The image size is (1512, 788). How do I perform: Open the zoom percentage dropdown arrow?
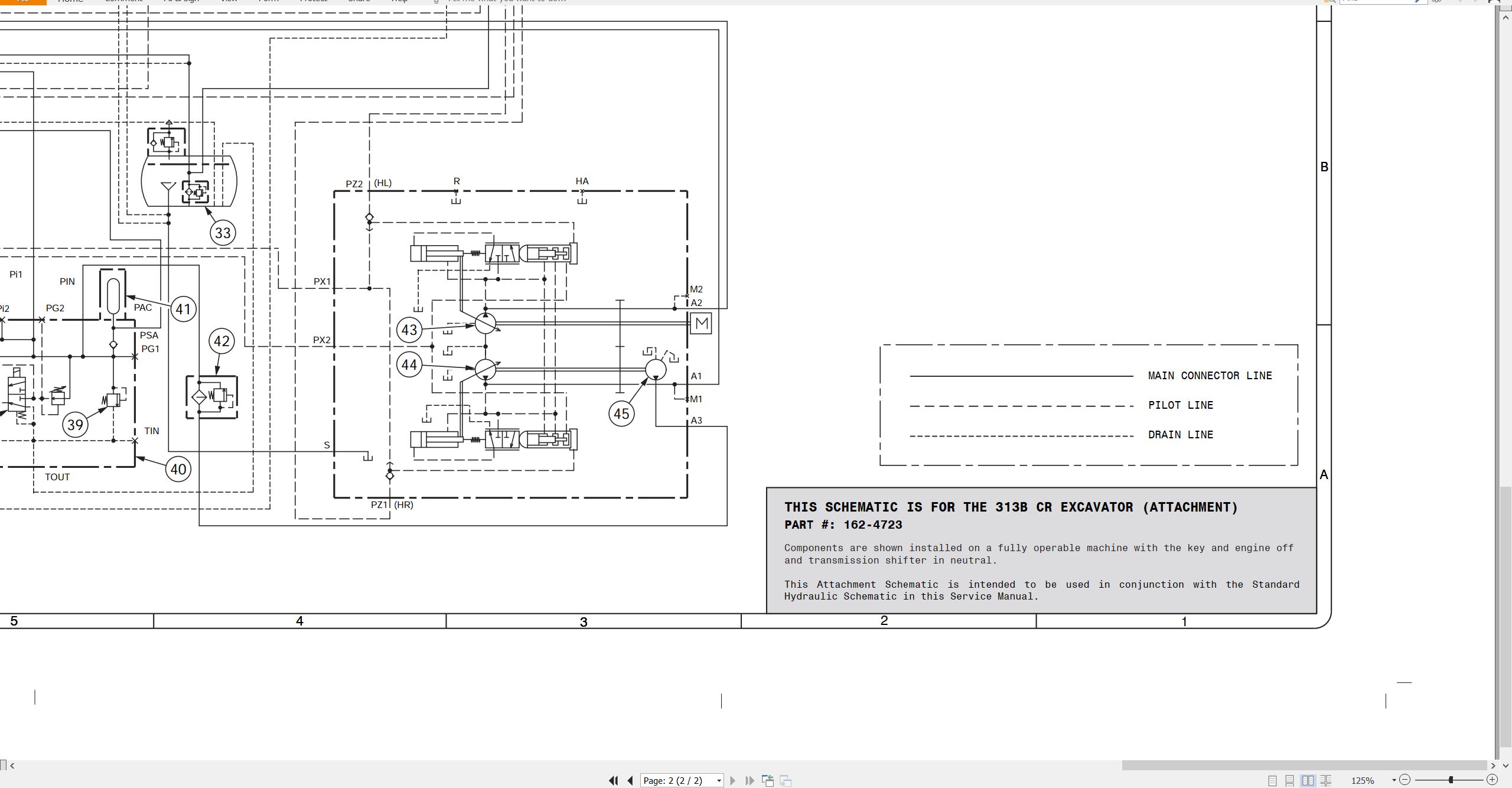point(1394,780)
